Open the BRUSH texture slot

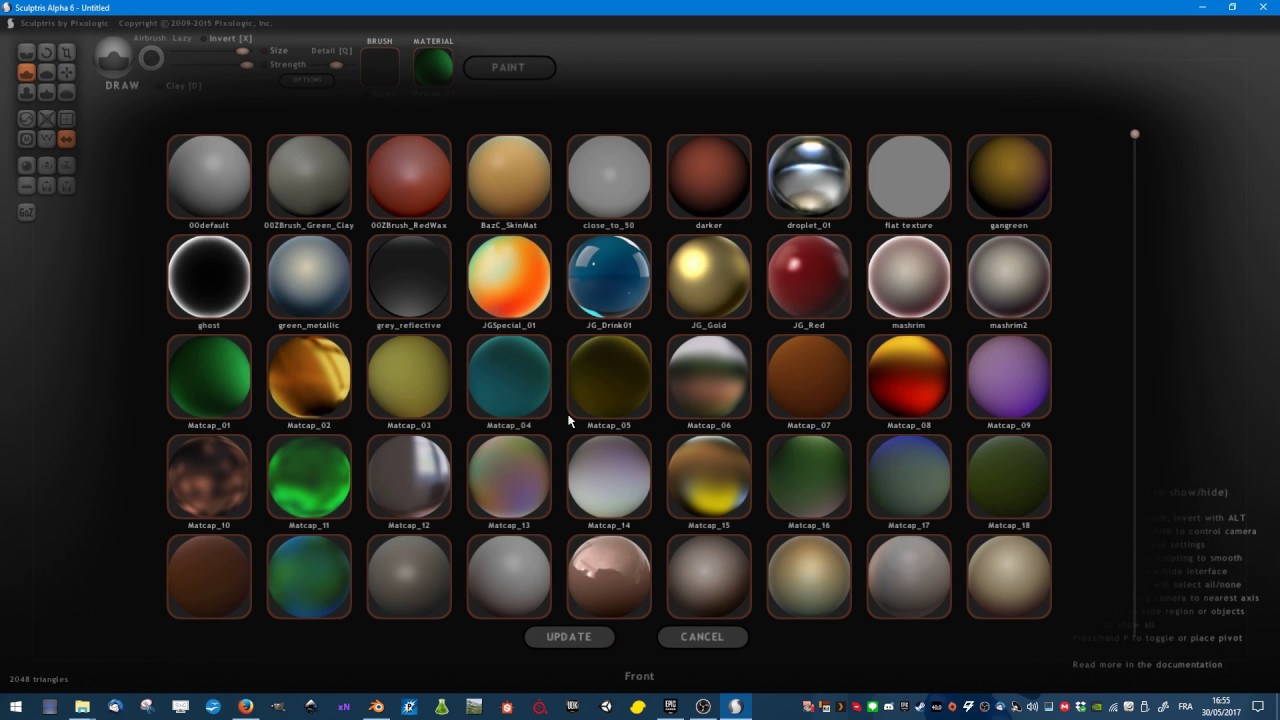pos(380,67)
